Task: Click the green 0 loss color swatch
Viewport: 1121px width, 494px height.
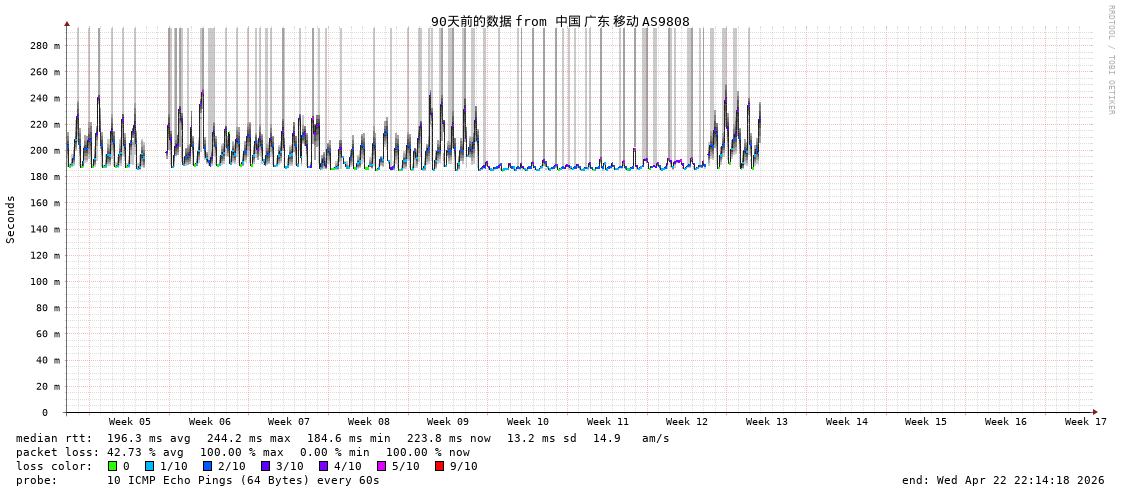Action: [x=113, y=466]
